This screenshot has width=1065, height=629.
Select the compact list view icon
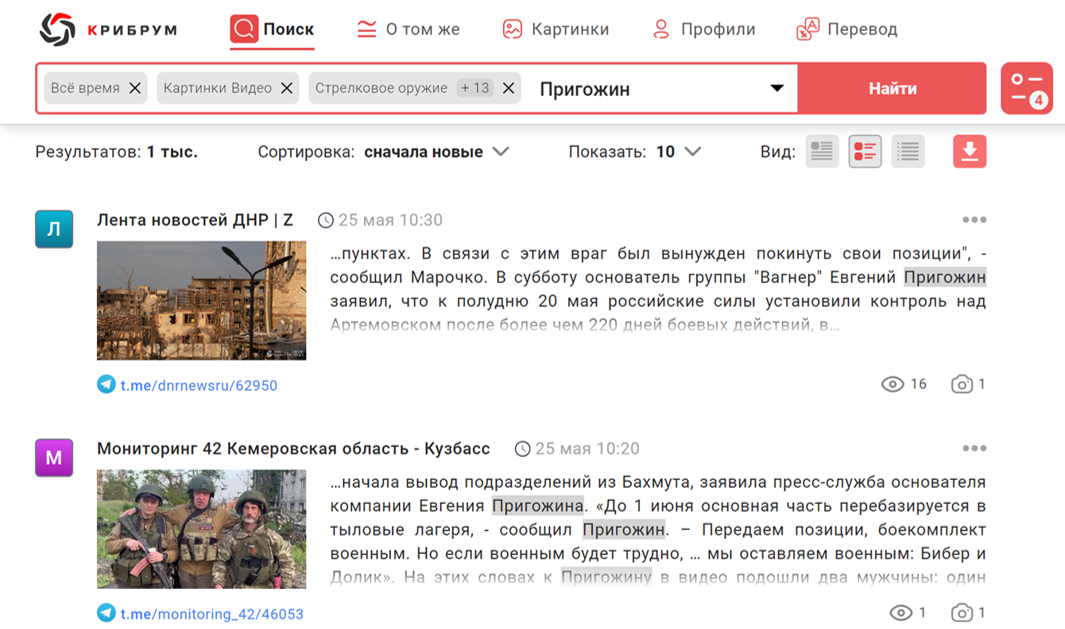pyautogui.click(x=907, y=151)
